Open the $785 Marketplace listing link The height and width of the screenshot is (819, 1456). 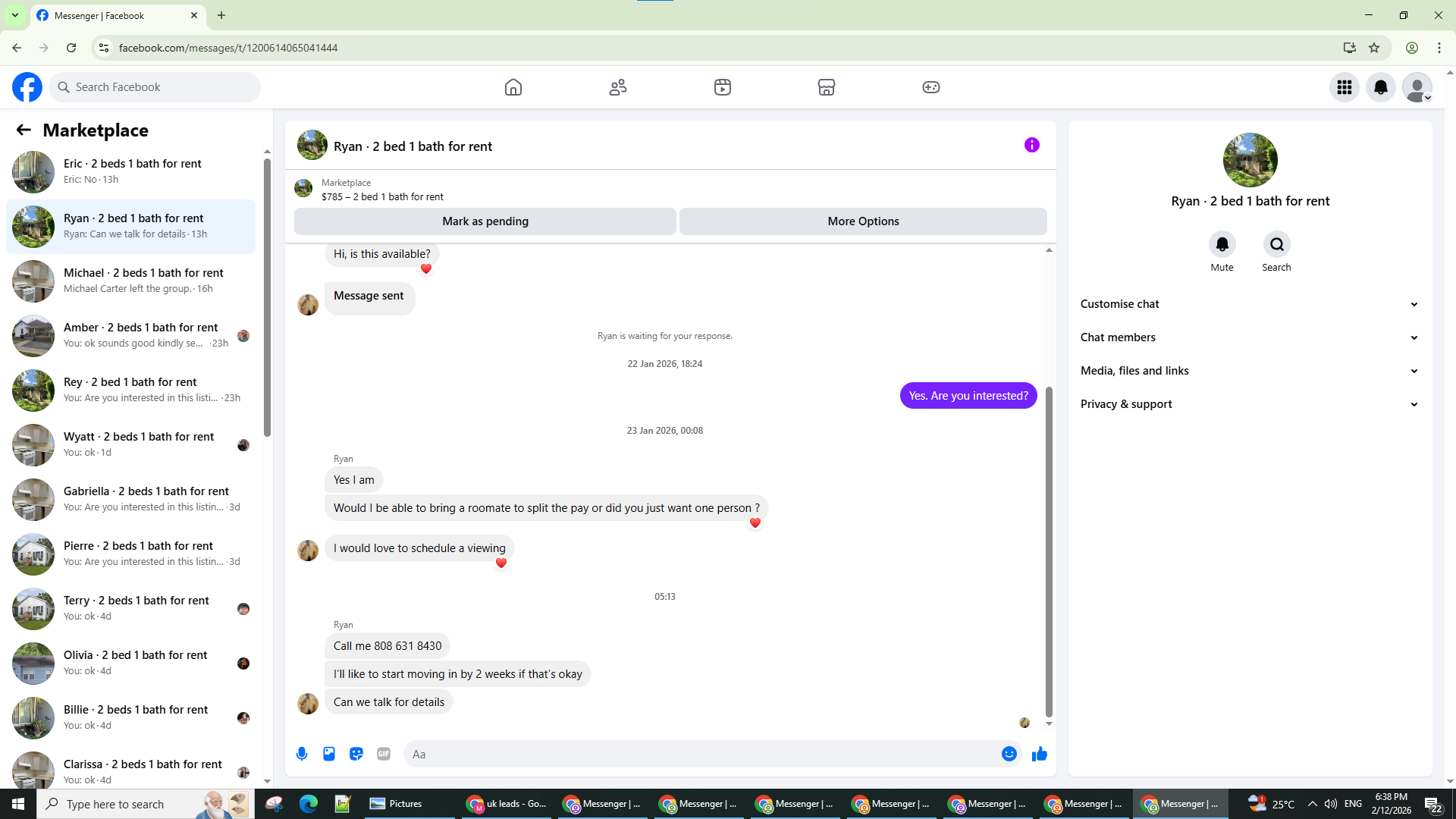(382, 196)
